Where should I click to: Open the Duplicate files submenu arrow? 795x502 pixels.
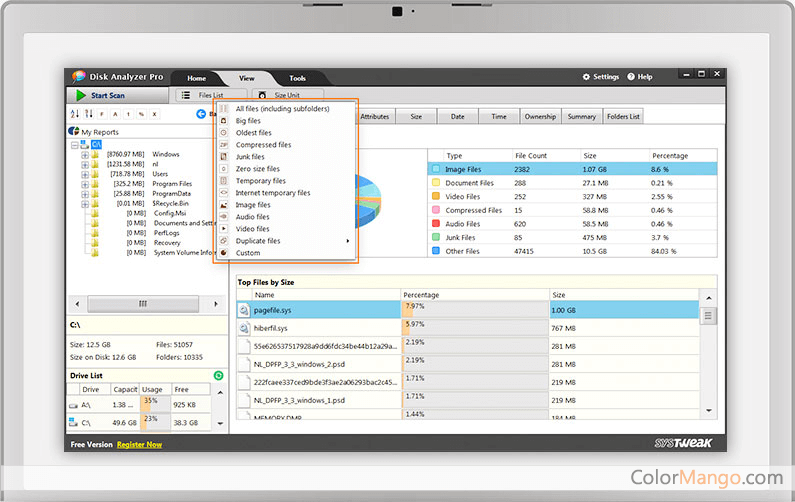click(348, 241)
